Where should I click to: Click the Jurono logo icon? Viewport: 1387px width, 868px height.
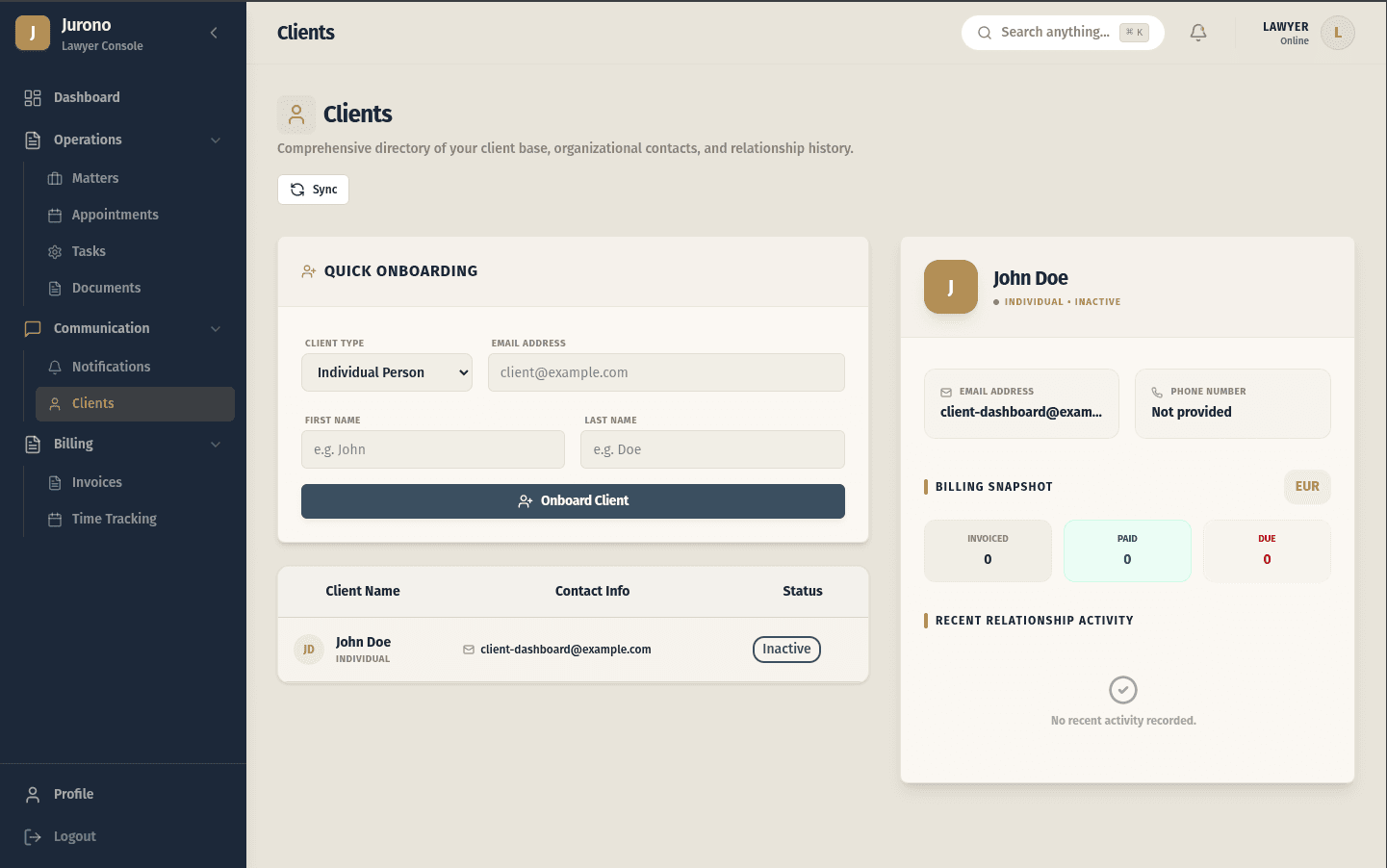pos(33,33)
